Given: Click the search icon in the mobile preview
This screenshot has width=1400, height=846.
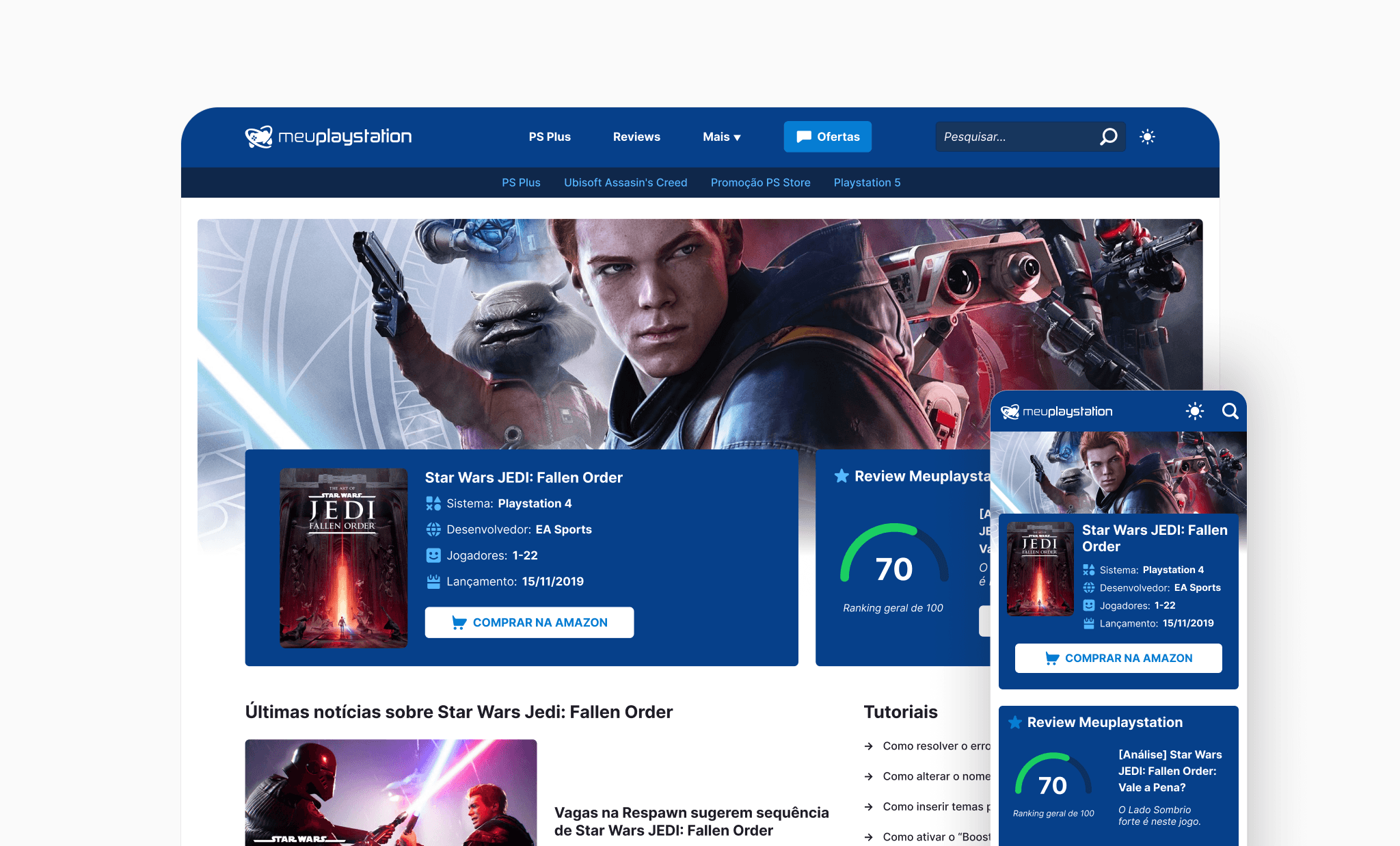Looking at the screenshot, I should click(x=1230, y=411).
